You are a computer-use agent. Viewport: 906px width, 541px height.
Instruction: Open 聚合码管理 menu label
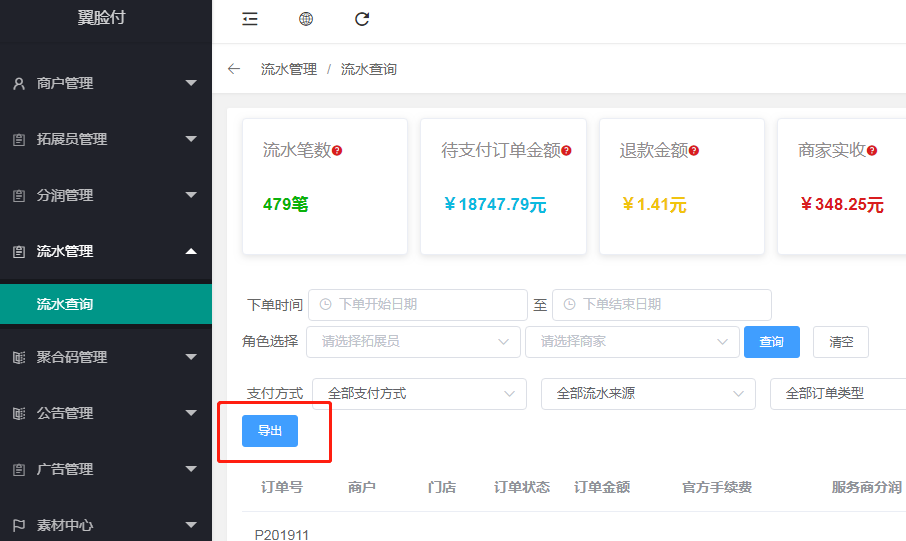pos(72,357)
